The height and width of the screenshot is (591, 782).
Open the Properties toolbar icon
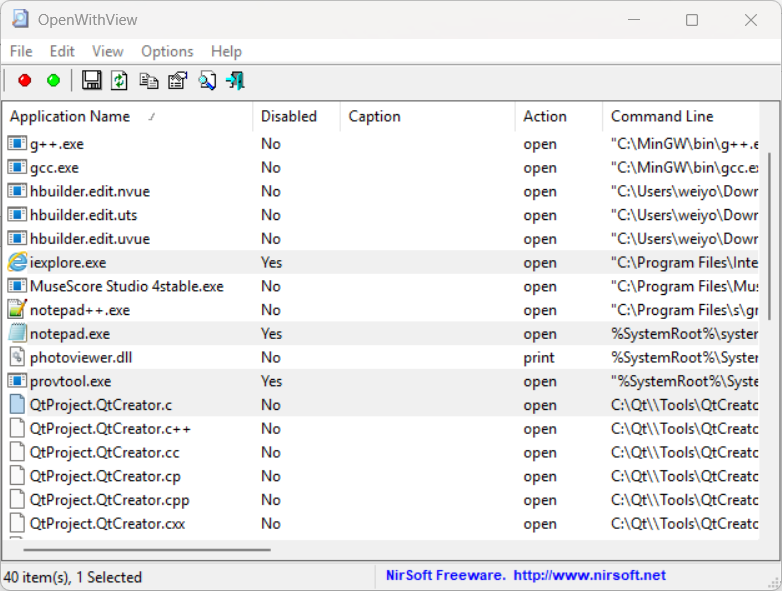pyautogui.click(x=178, y=80)
